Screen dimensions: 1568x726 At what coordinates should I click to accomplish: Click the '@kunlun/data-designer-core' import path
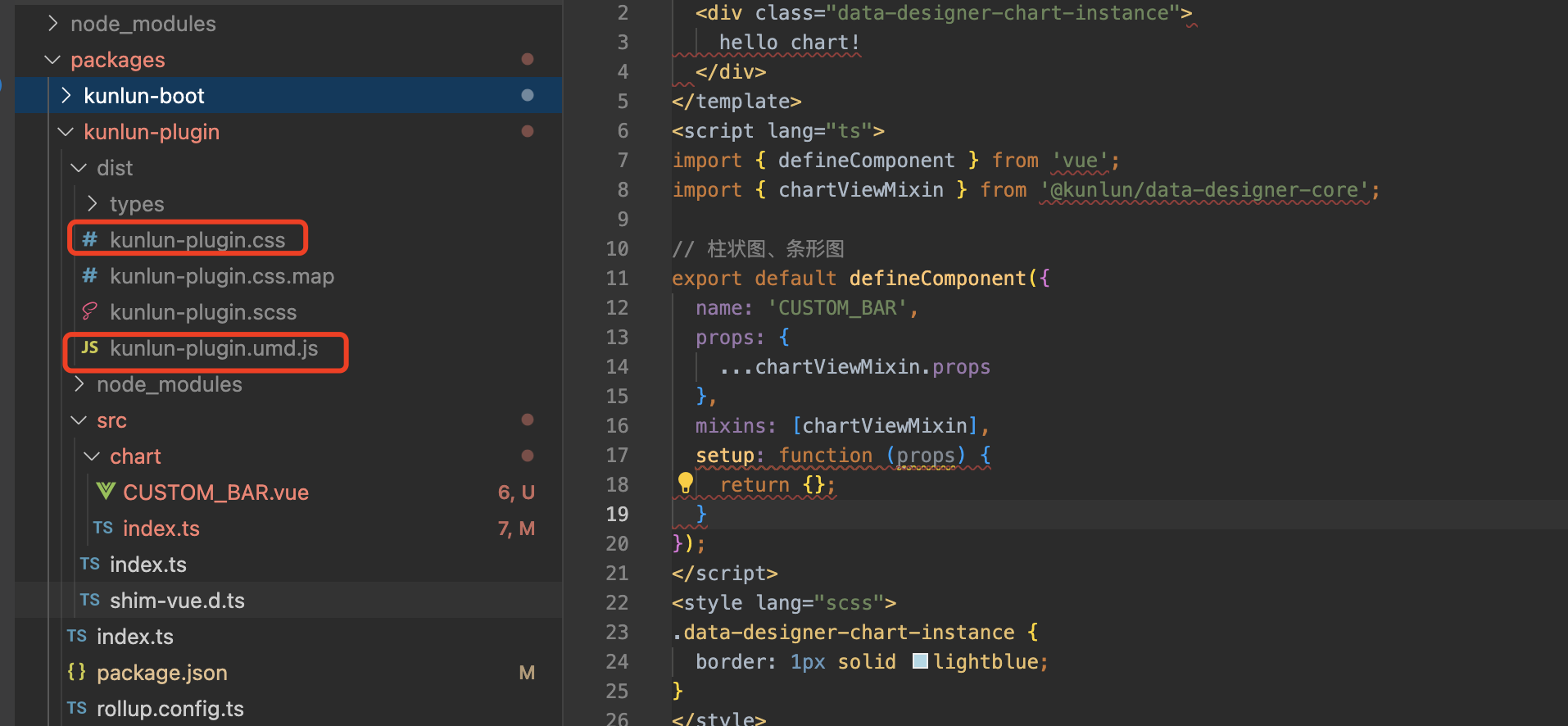(1204, 190)
